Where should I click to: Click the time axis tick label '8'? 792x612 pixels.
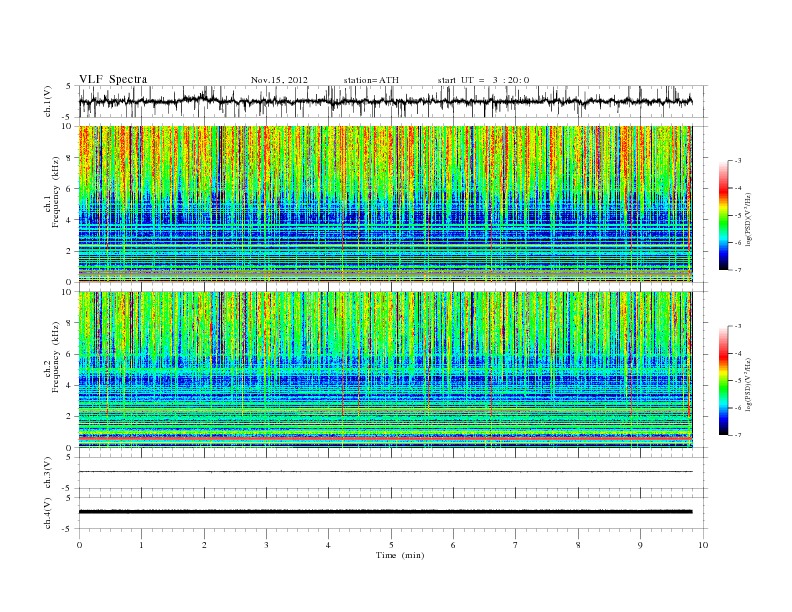(578, 545)
